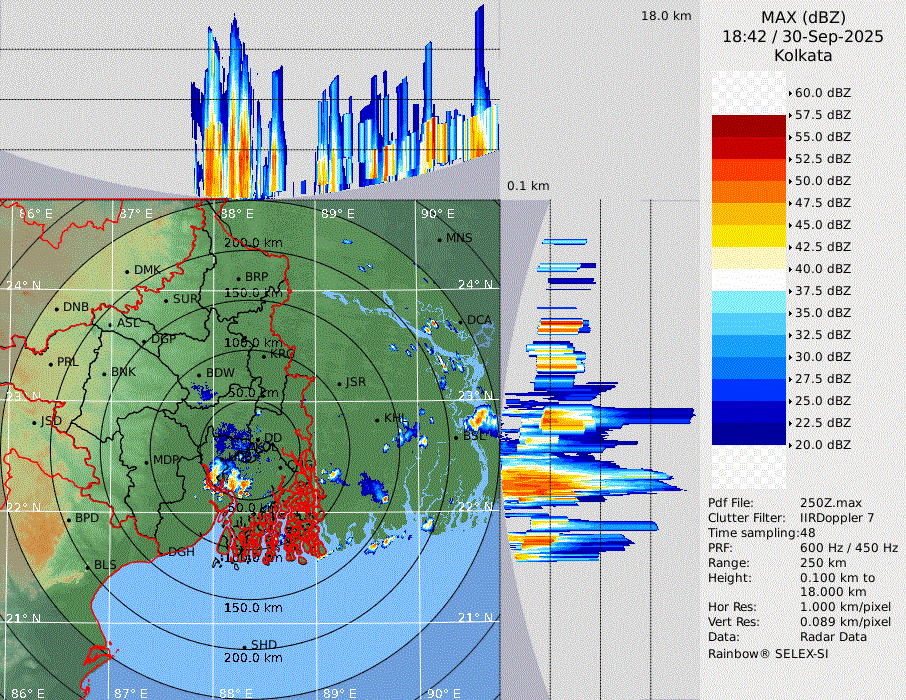Click the MAX (dBZ) title text

point(803,17)
